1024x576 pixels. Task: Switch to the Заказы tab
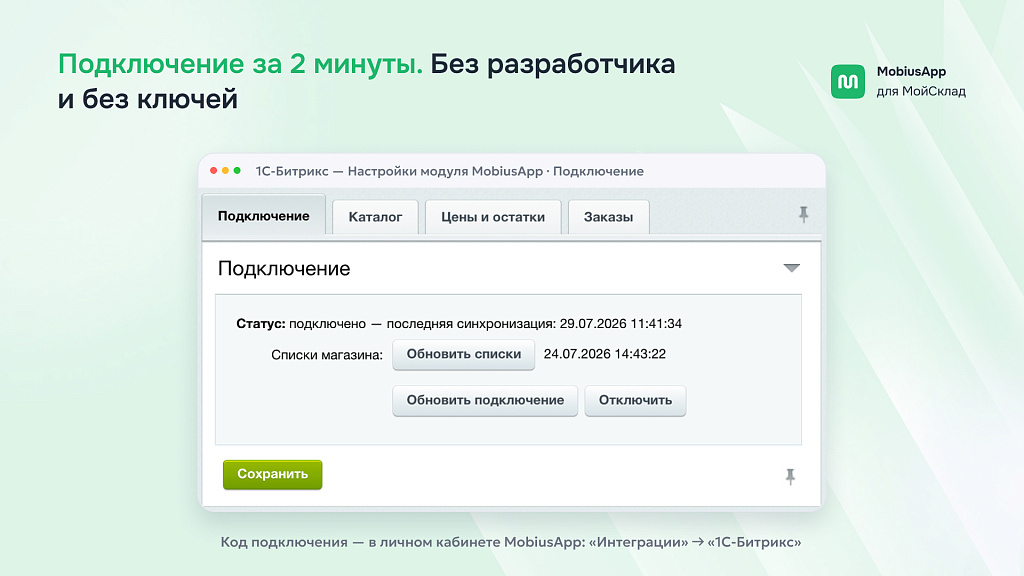[x=608, y=217]
